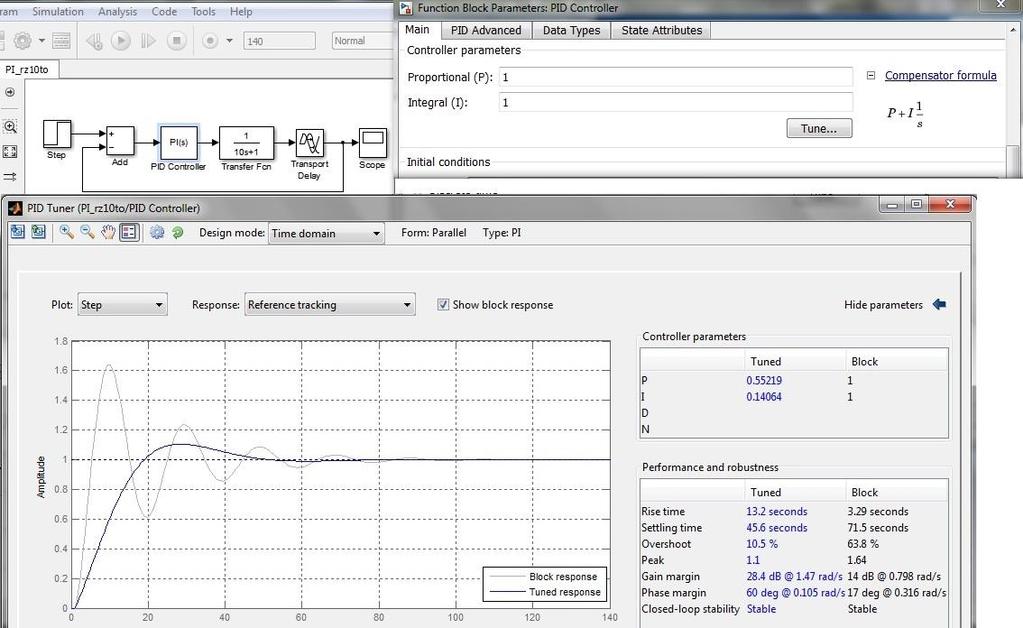Open the Analysis menu
Viewport: 1023px width, 628px height.
[x=117, y=12]
